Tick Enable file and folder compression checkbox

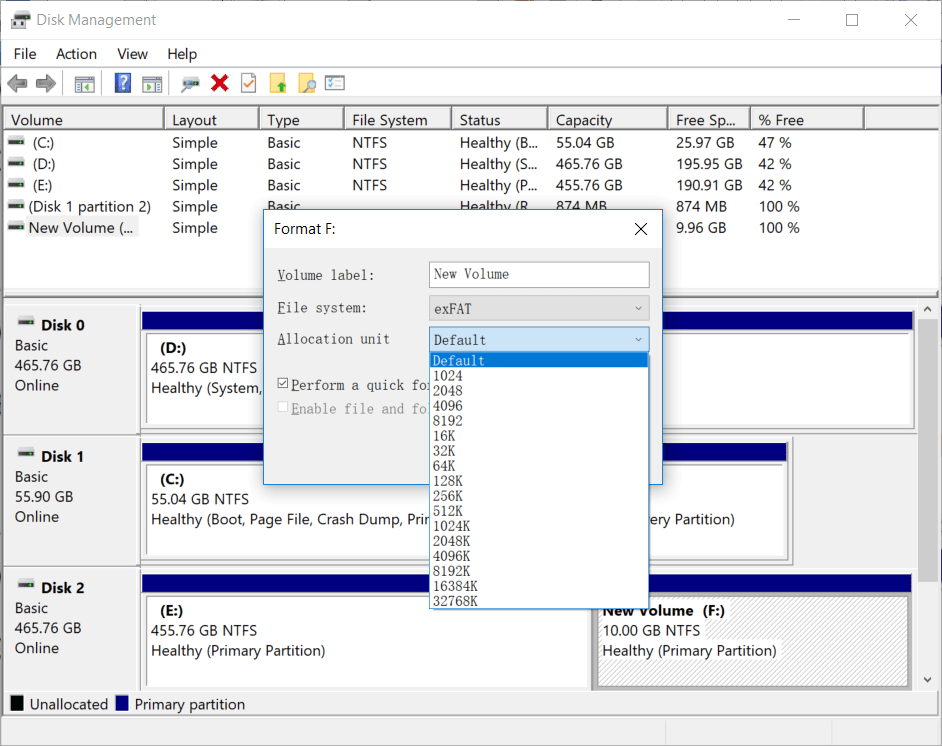284,408
